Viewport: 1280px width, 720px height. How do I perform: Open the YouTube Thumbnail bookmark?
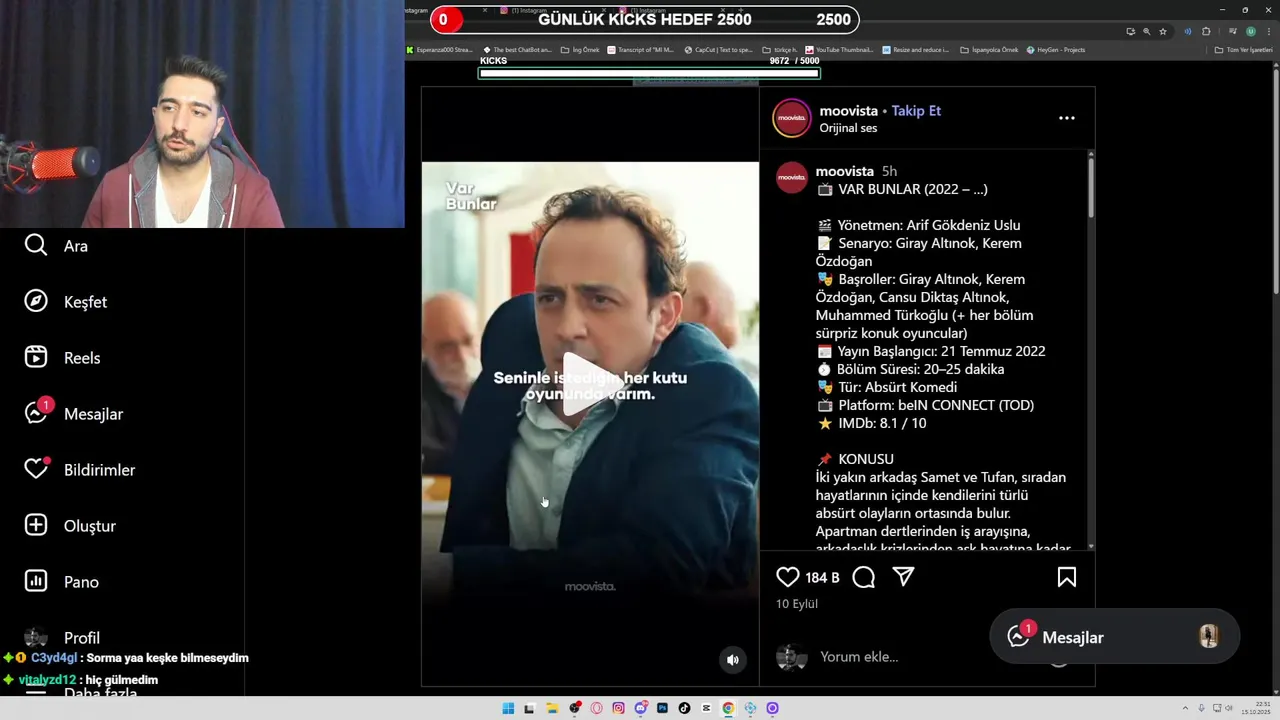click(x=839, y=49)
